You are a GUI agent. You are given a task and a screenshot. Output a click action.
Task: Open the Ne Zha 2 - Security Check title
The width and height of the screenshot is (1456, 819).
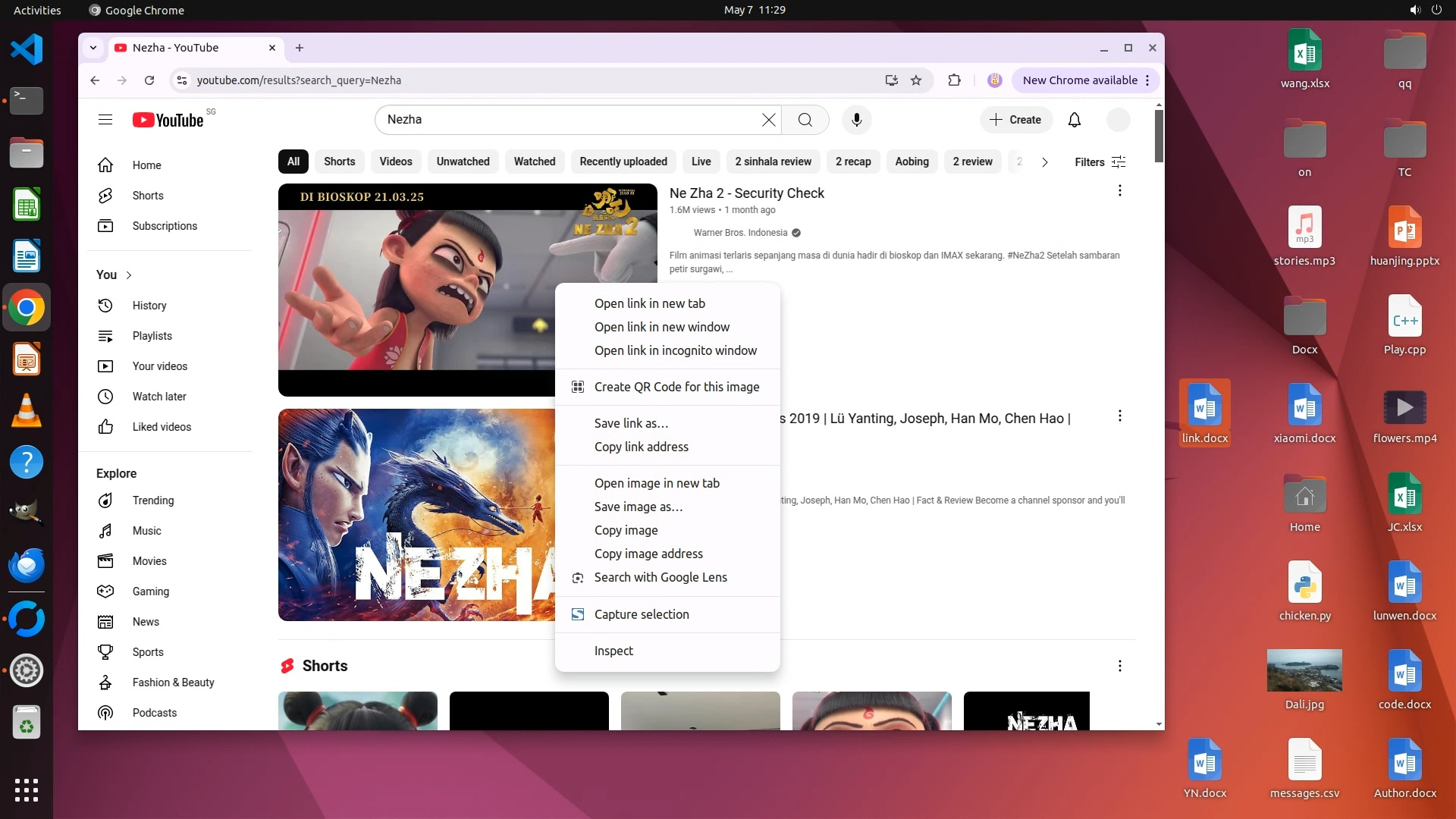[x=746, y=193]
